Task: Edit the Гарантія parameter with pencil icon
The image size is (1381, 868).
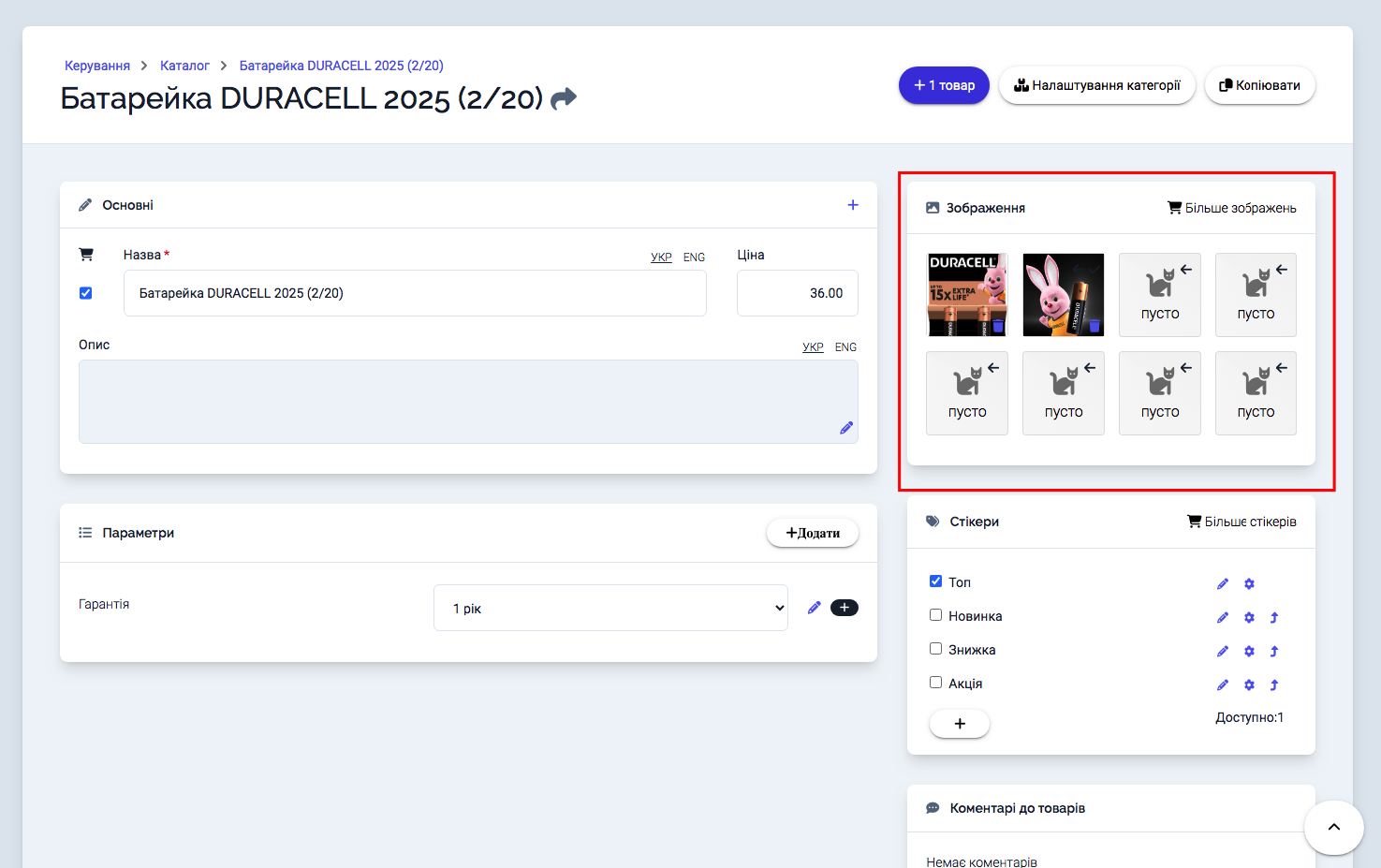Action: coord(815,608)
